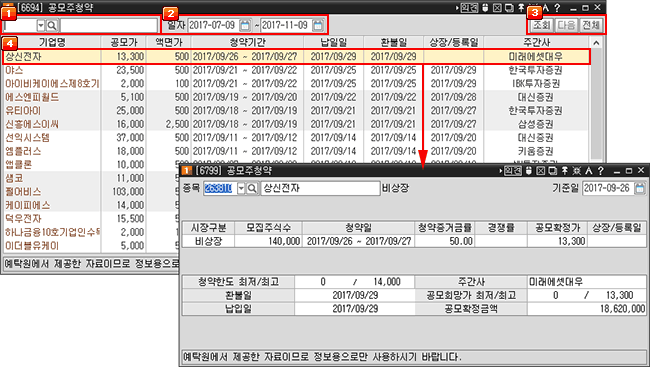The width and height of the screenshot is (650, 367).
Task: Click the 전체 button
Action: pyautogui.click(x=591, y=25)
